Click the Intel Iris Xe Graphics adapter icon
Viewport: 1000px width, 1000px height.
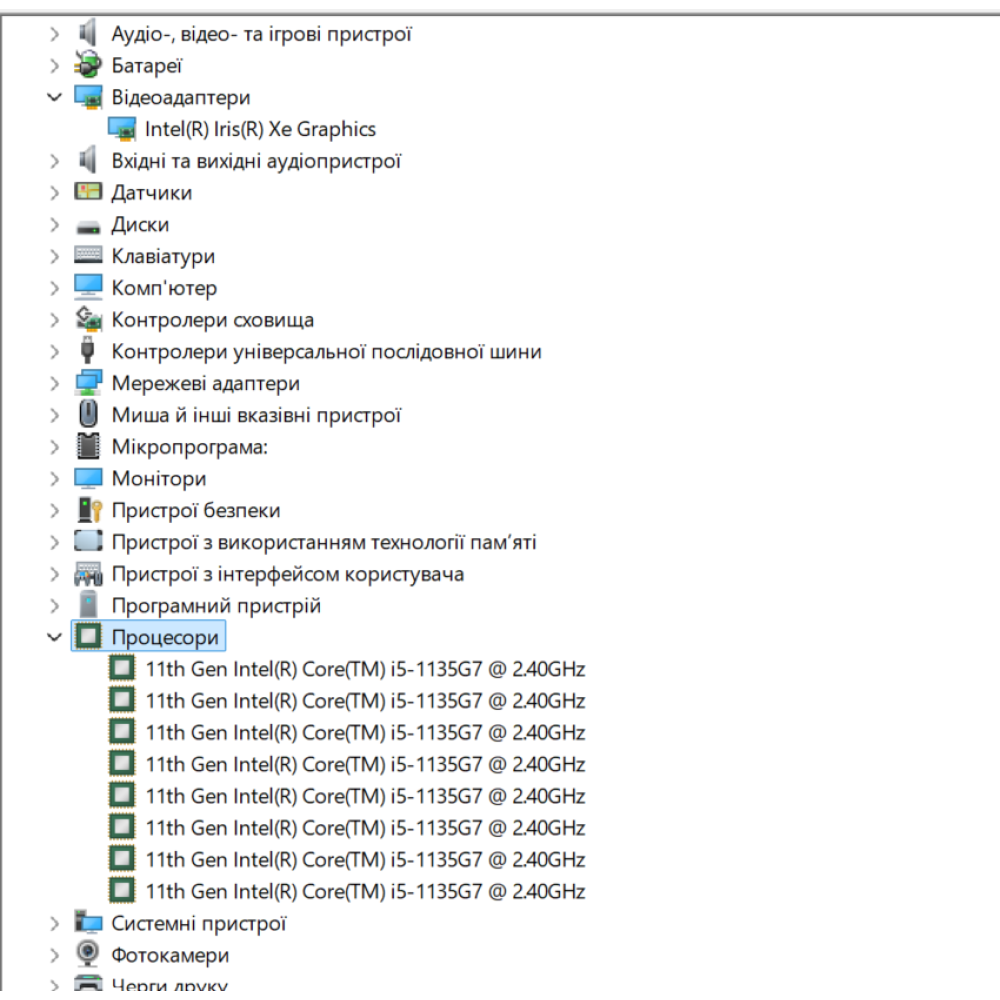pos(121,129)
